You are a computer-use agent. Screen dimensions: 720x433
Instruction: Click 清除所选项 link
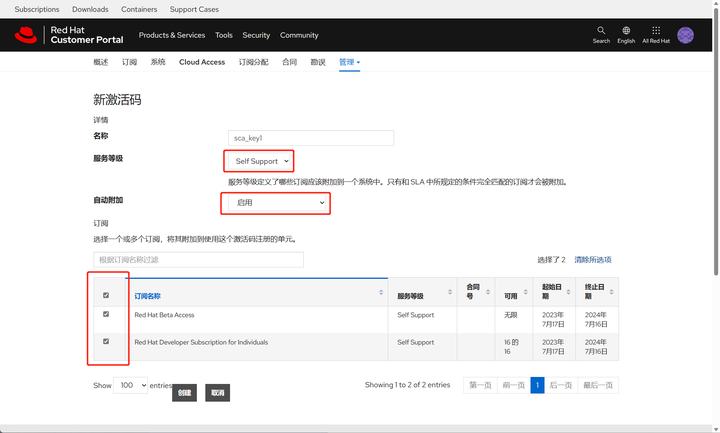(x=593, y=260)
